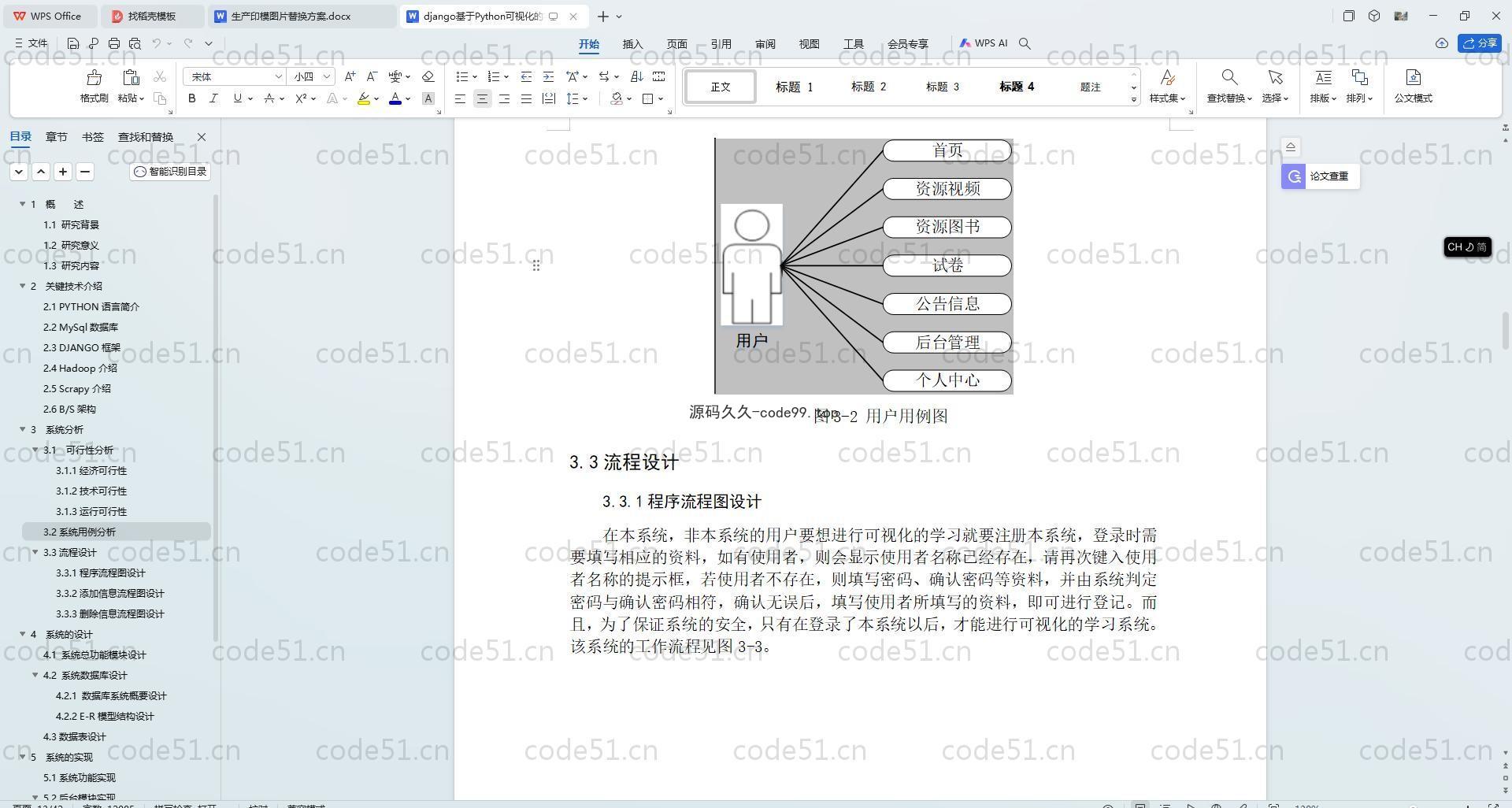The height and width of the screenshot is (808, 1512).
Task: Click the Print icon in quick toolbar
Action: pyautogui.click(x=114, y=43)
